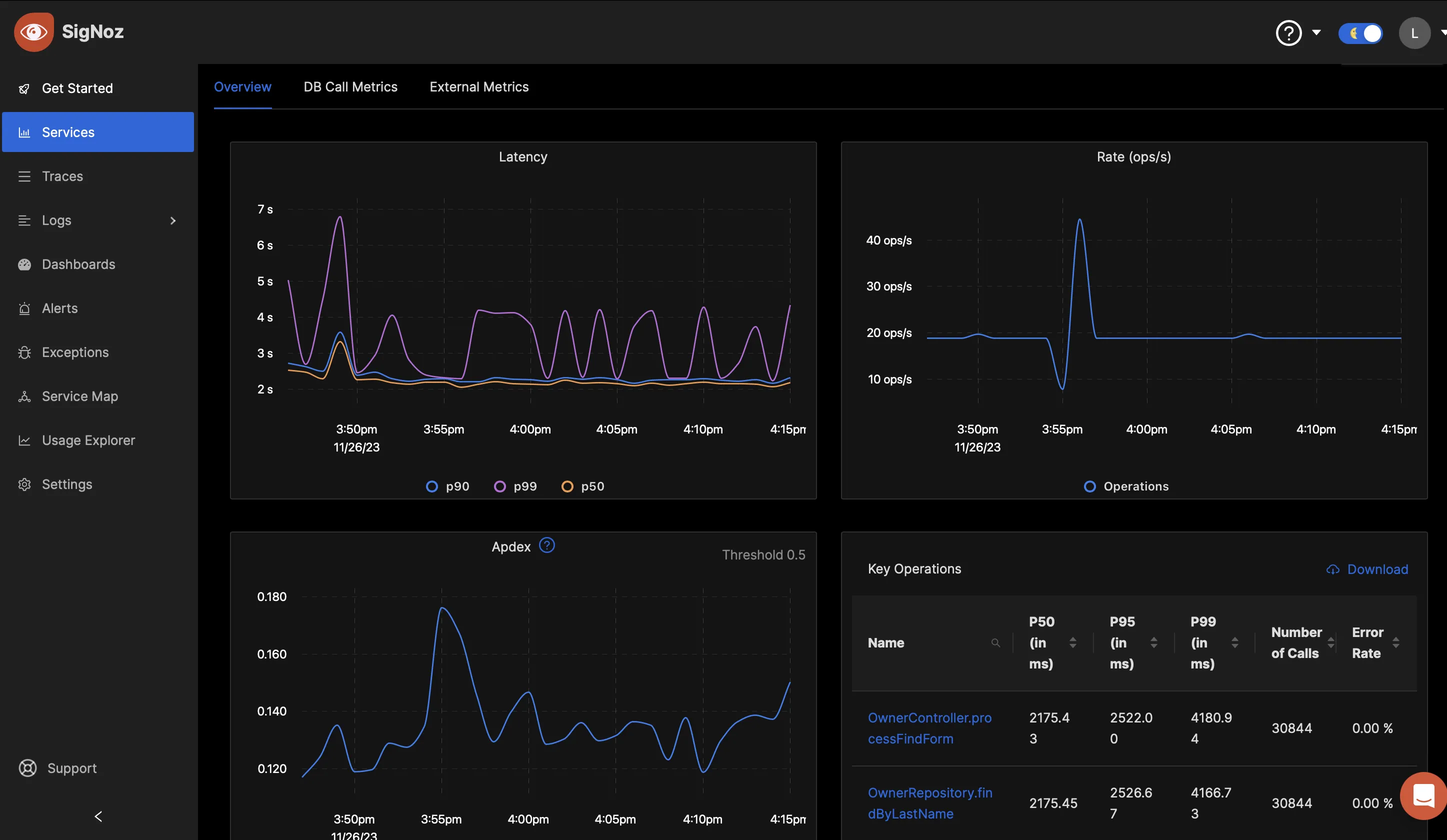This screenshot has width=1447, height=840.
Task: Click help menu dropdown arrow
Action: point(1315,32)
